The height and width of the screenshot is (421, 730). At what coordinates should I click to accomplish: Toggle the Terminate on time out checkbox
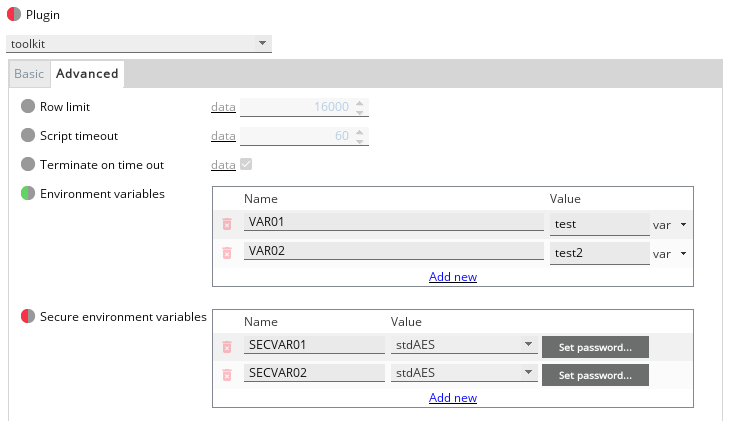(x=246, y=165)
